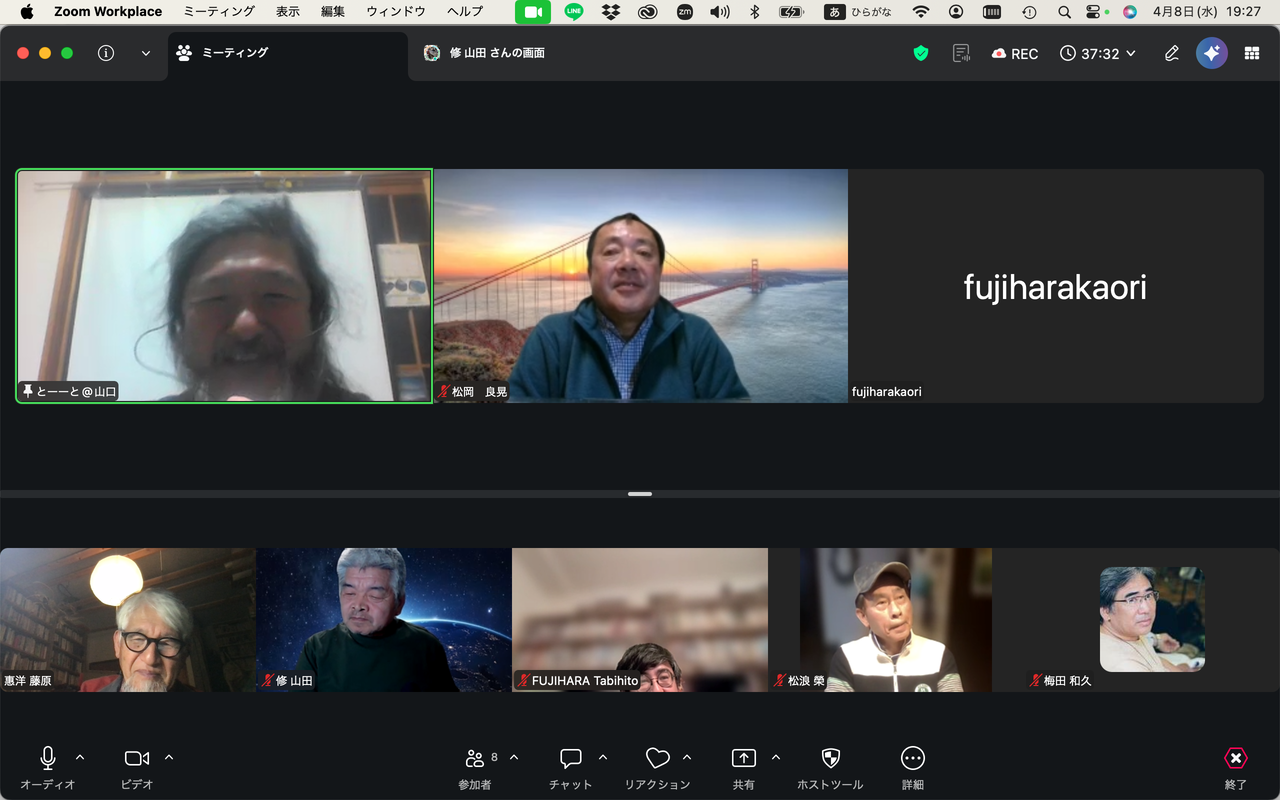Open the zm Zoom status menu icon
The image size is (1280, 800).
click(x=684, y=12)
